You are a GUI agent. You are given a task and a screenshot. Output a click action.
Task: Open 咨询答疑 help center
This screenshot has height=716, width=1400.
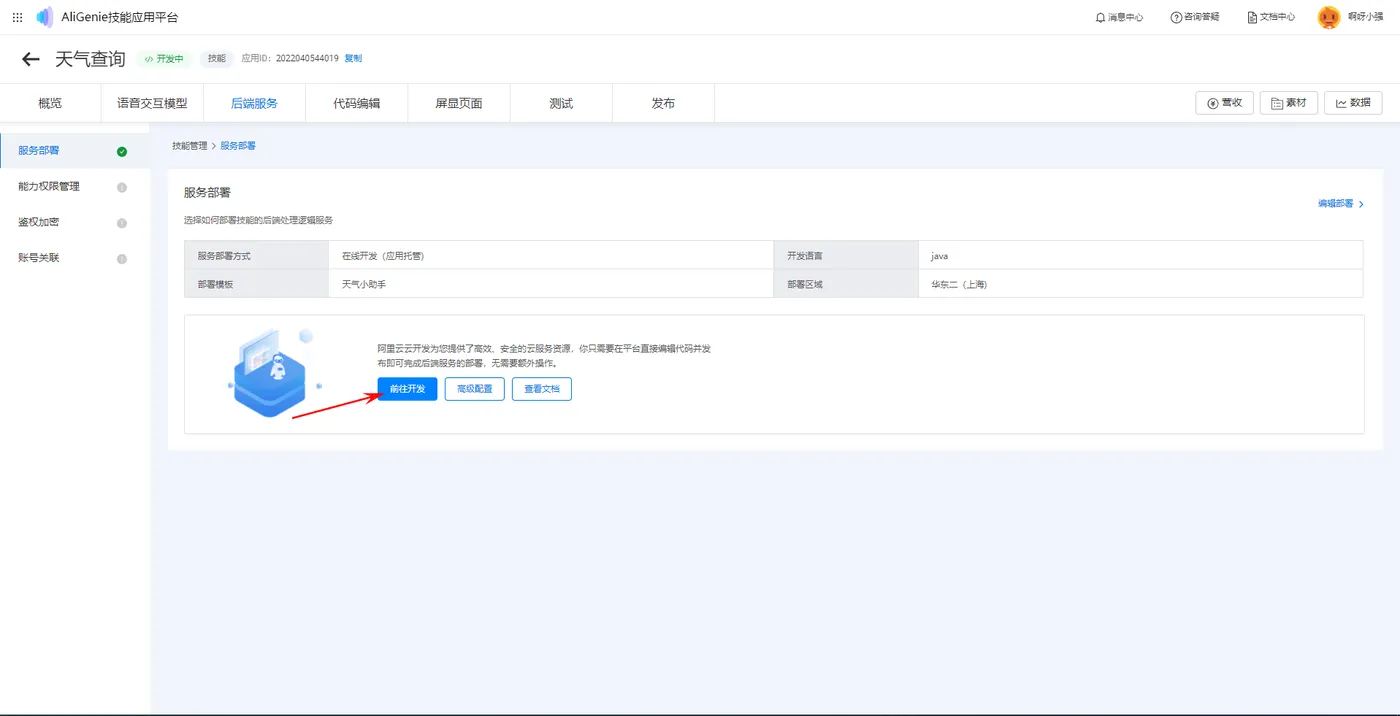(1195, 18)
